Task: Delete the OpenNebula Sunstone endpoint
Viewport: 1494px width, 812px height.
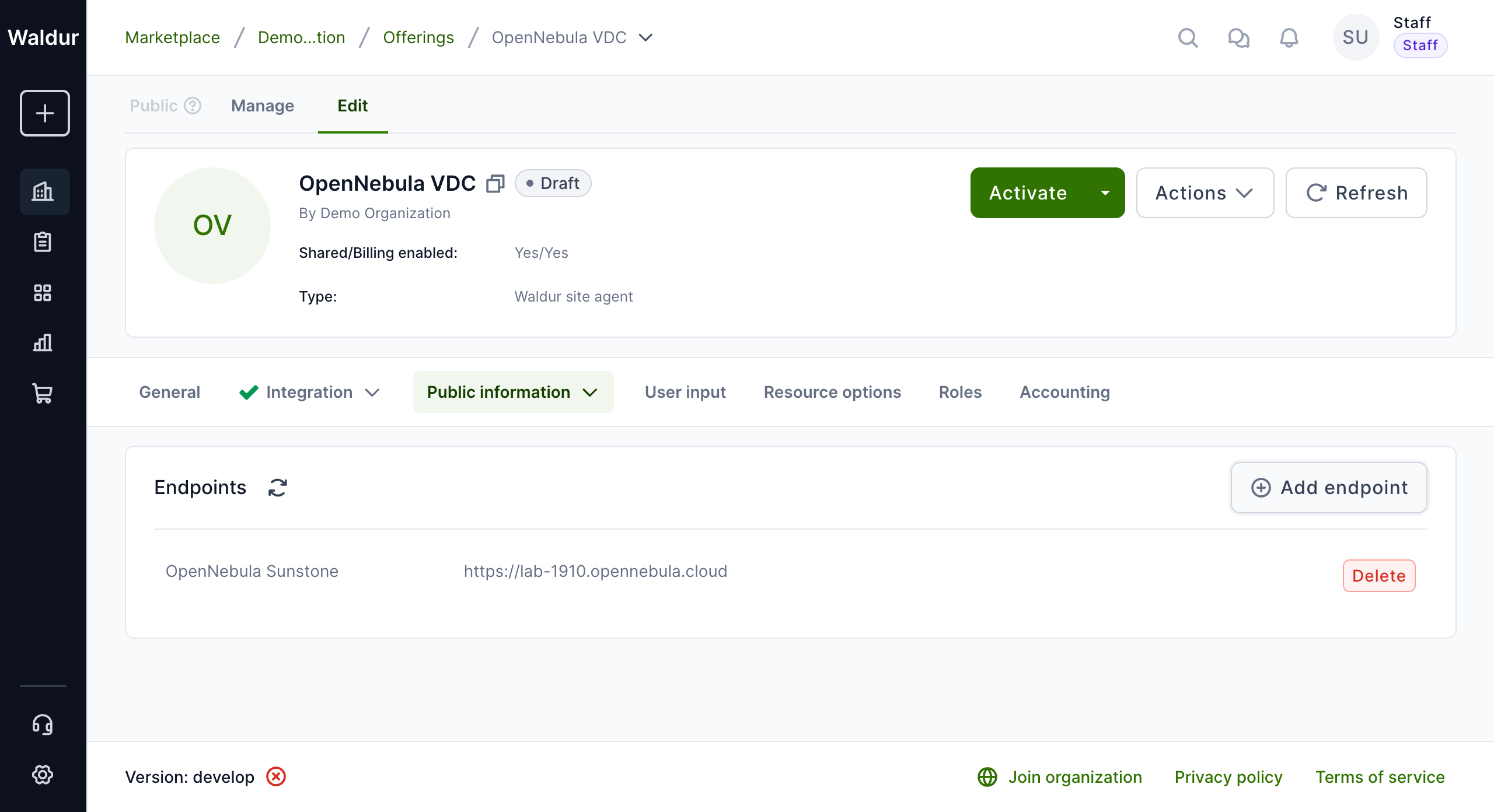Action: (1378, 576)
